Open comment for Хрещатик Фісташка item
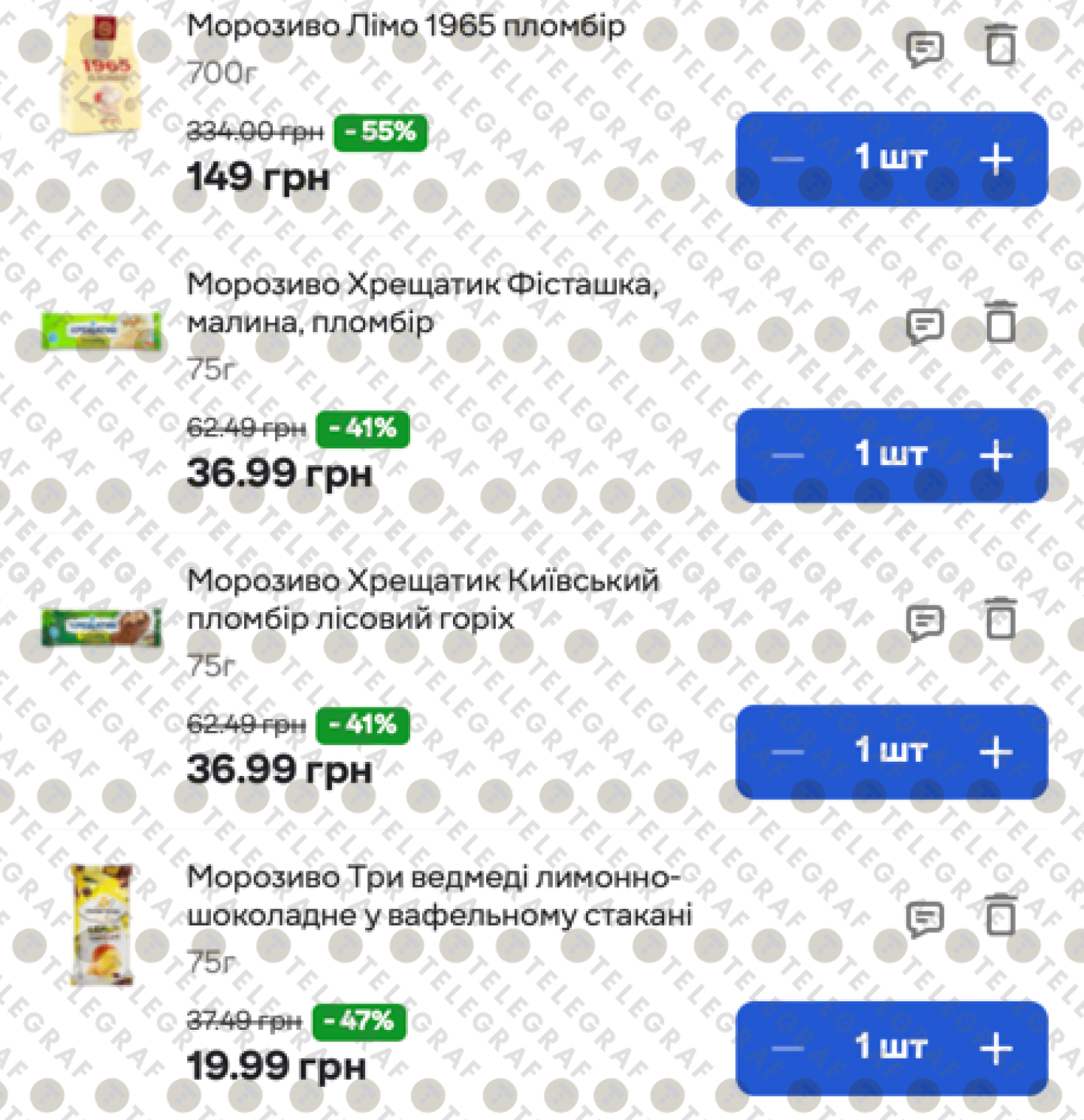The width and height of the screenshot is (1084, 1120). coord(924,326)
